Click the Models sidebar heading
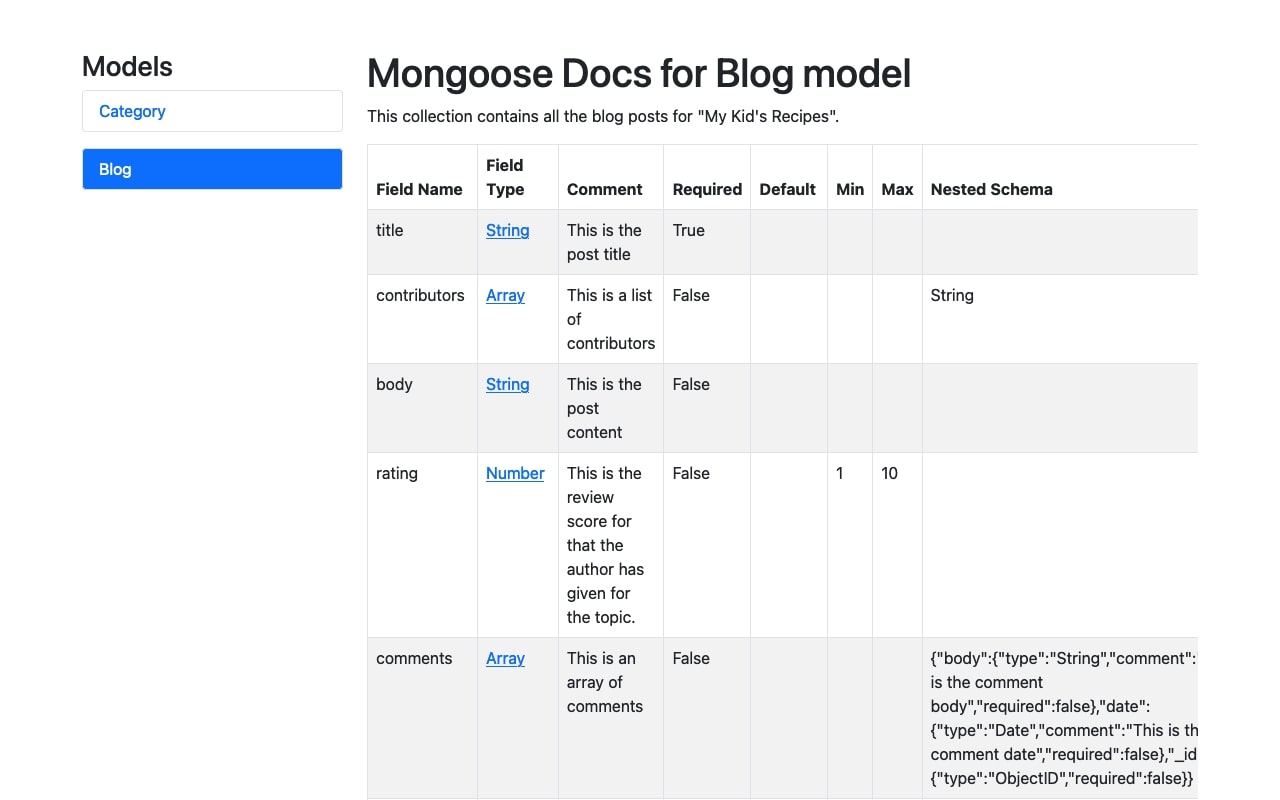This screenshot has width=1280, height=800. click(x=127, y=66)
